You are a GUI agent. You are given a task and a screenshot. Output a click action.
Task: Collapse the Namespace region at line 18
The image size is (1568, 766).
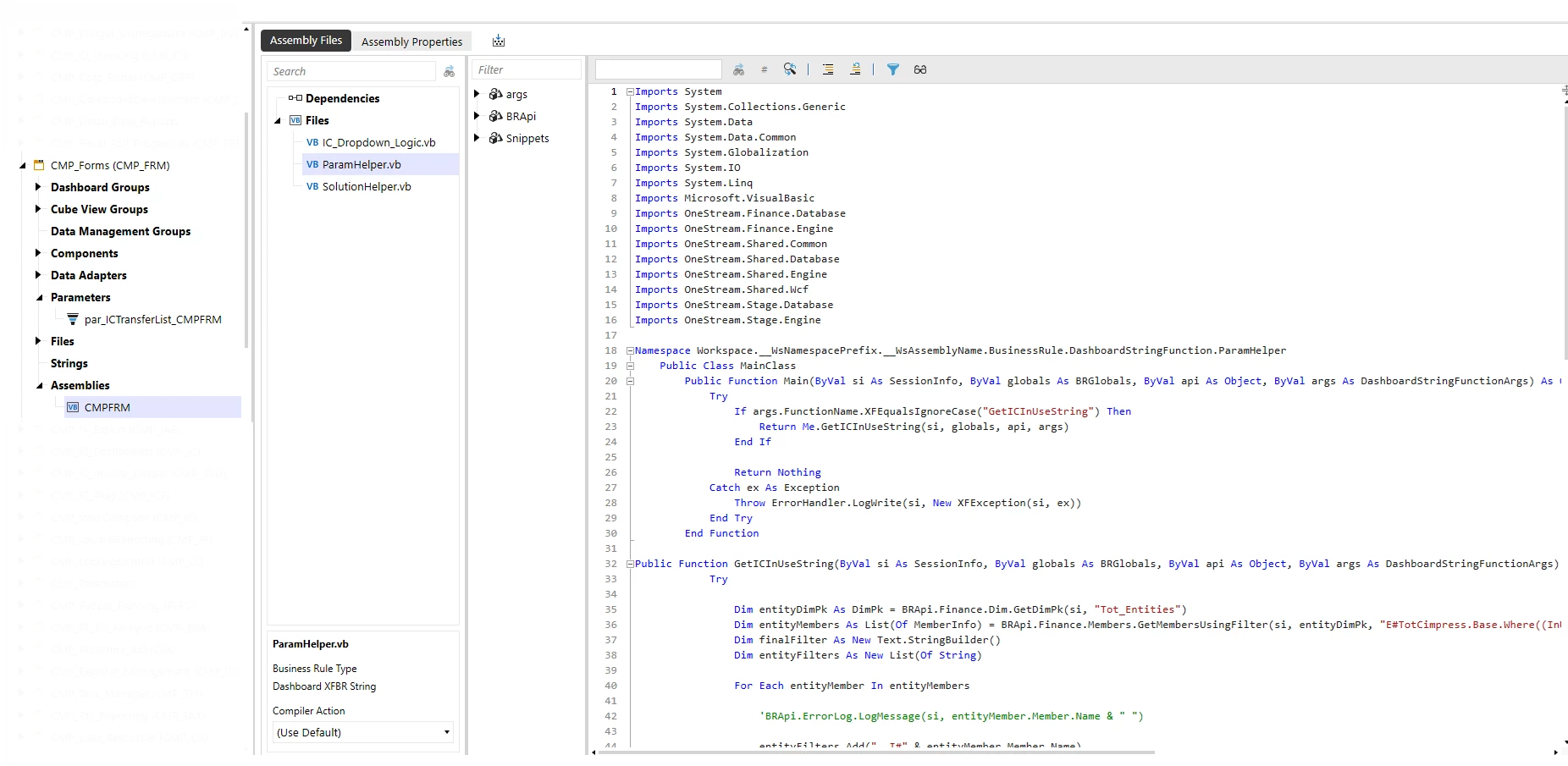coord(630,350)
